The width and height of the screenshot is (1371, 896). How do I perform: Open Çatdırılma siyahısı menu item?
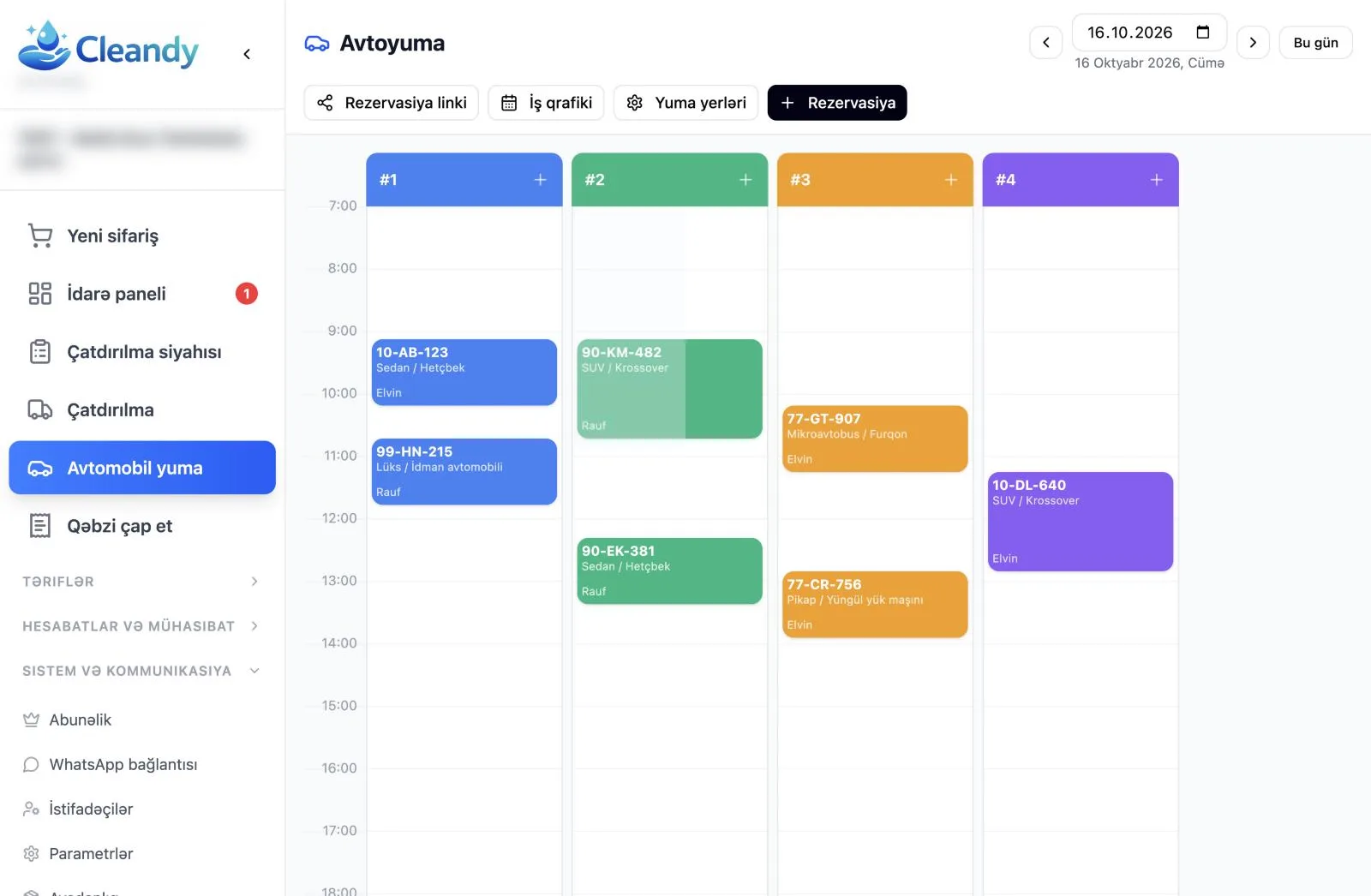click(x=142, y=352)
